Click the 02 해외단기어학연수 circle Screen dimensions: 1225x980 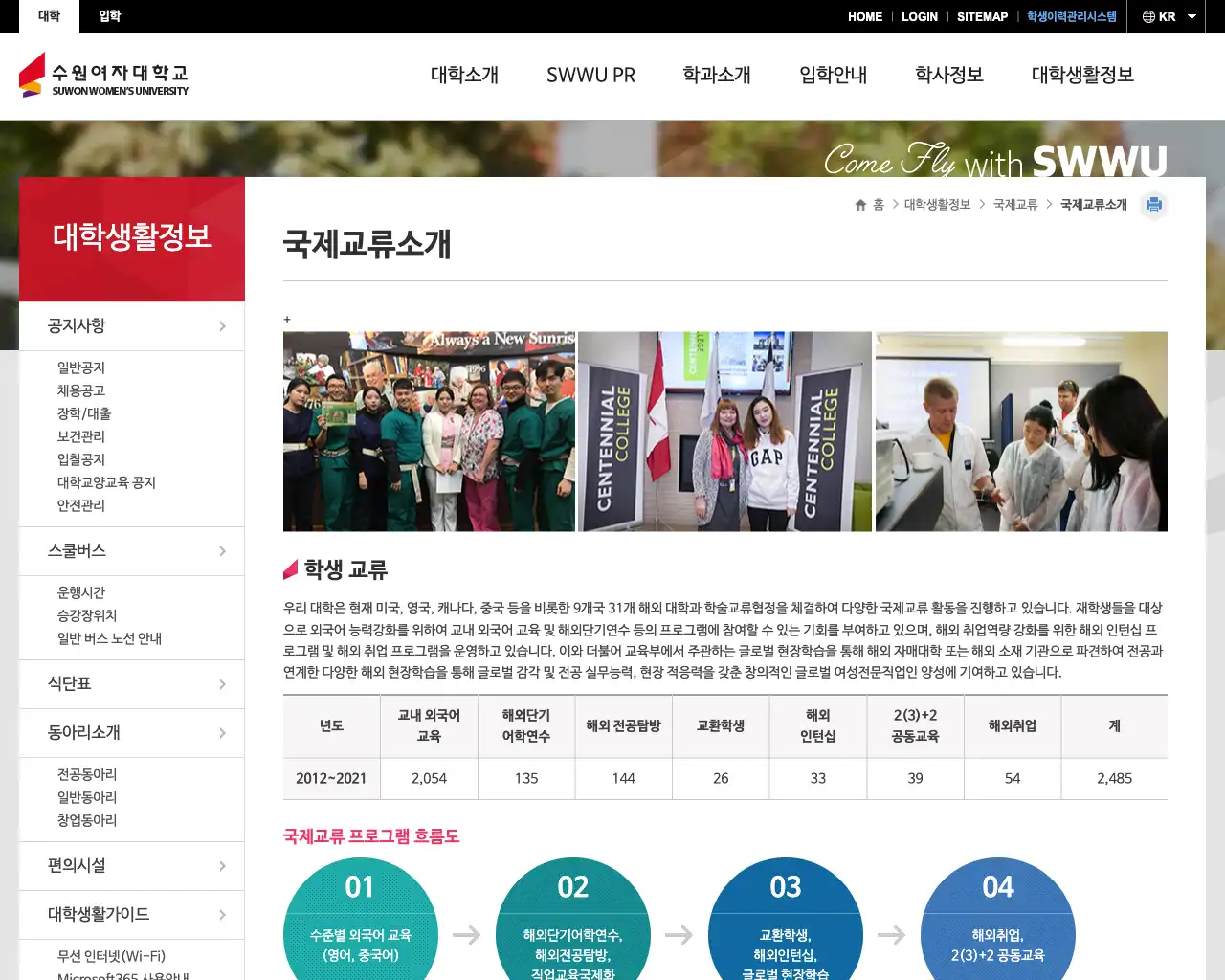coord(572,920)
